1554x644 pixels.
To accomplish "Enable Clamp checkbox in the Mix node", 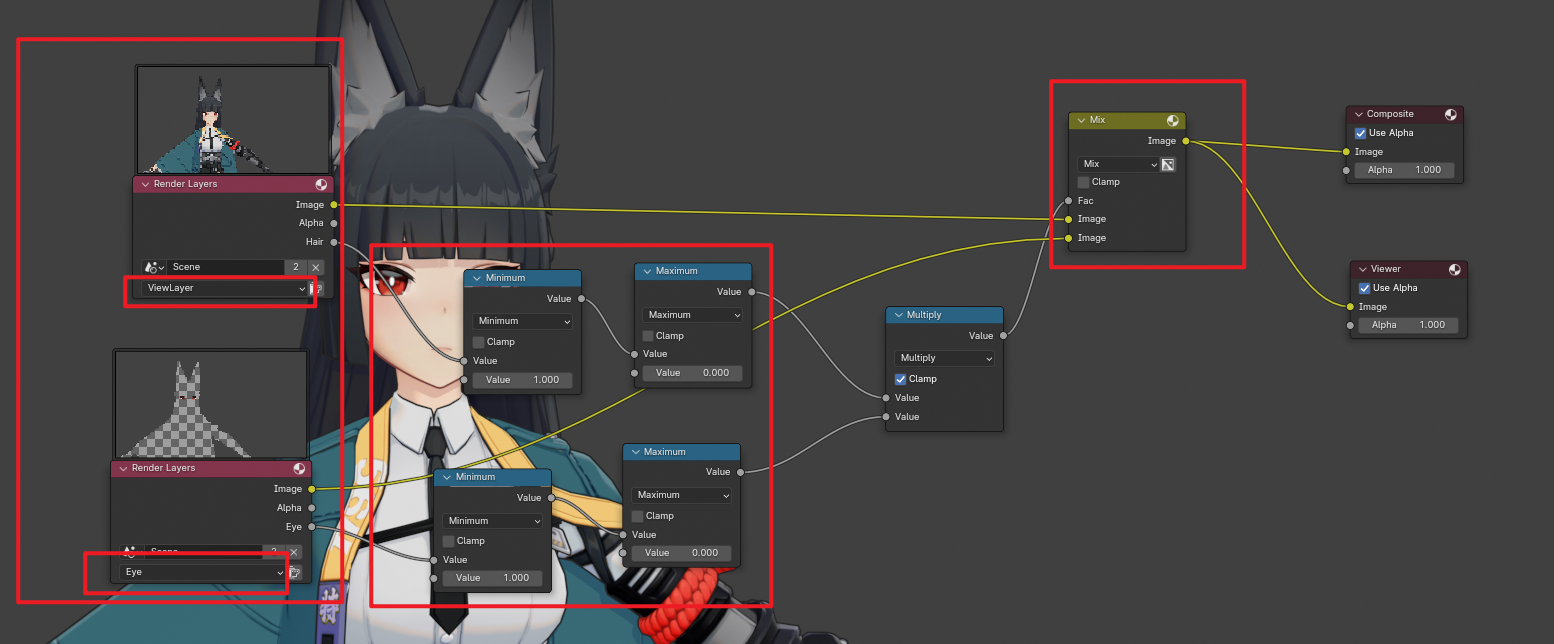I will pos(1084,182).
